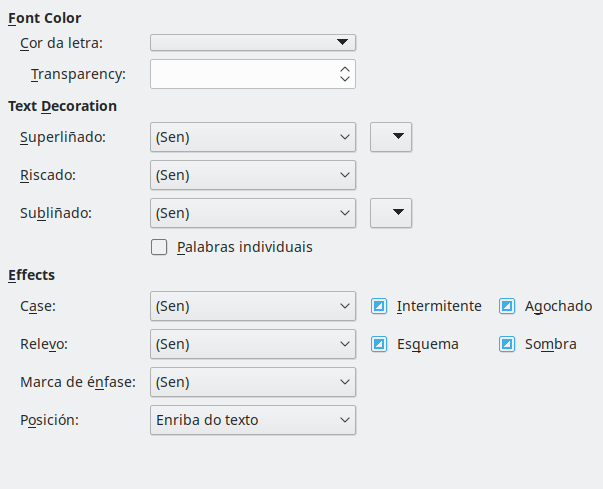Click inside the Transparency input field

[x=242, y=75]
